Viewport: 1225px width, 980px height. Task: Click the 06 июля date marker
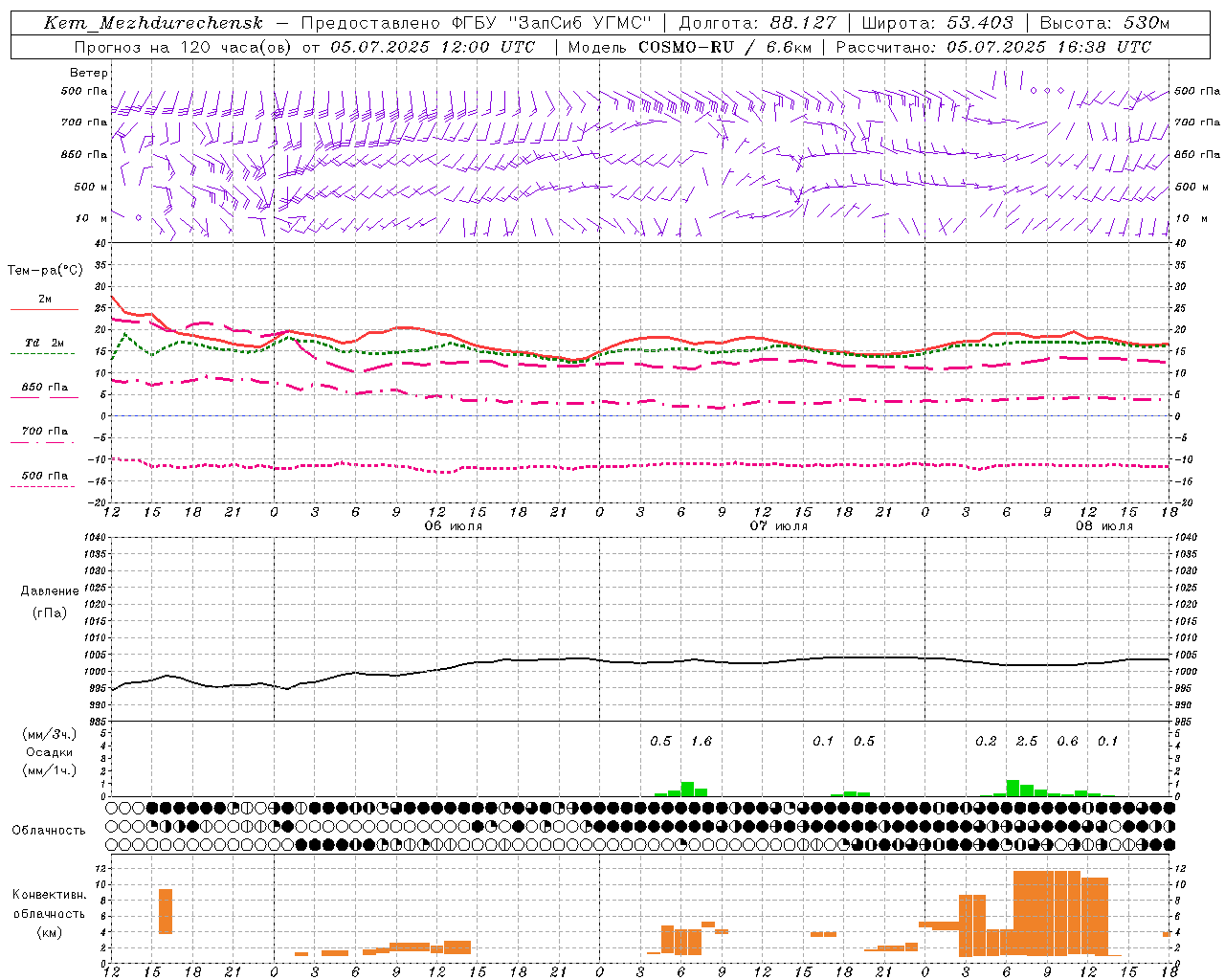[454, 526]
